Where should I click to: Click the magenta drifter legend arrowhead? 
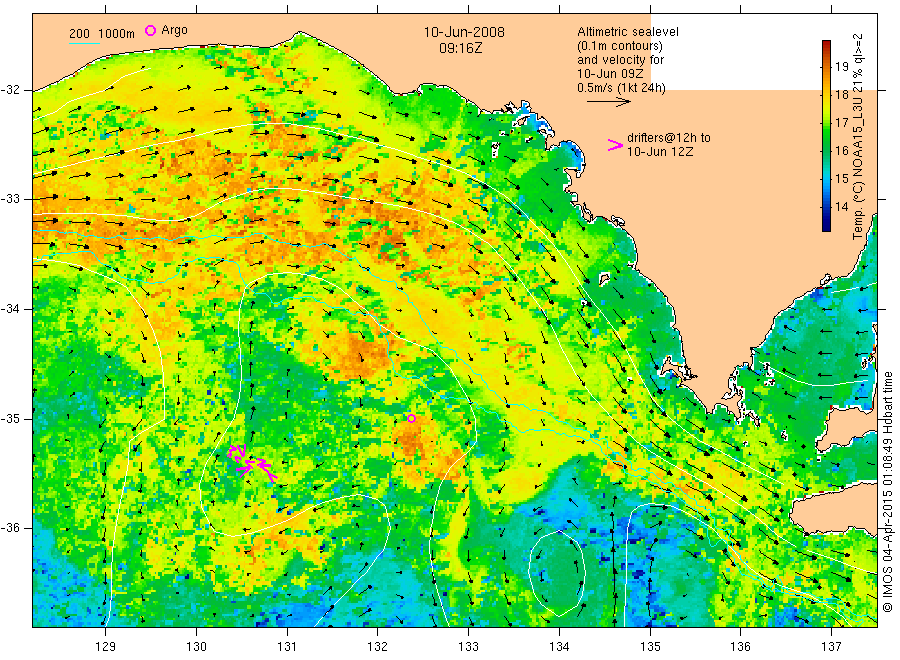[615, 145]
